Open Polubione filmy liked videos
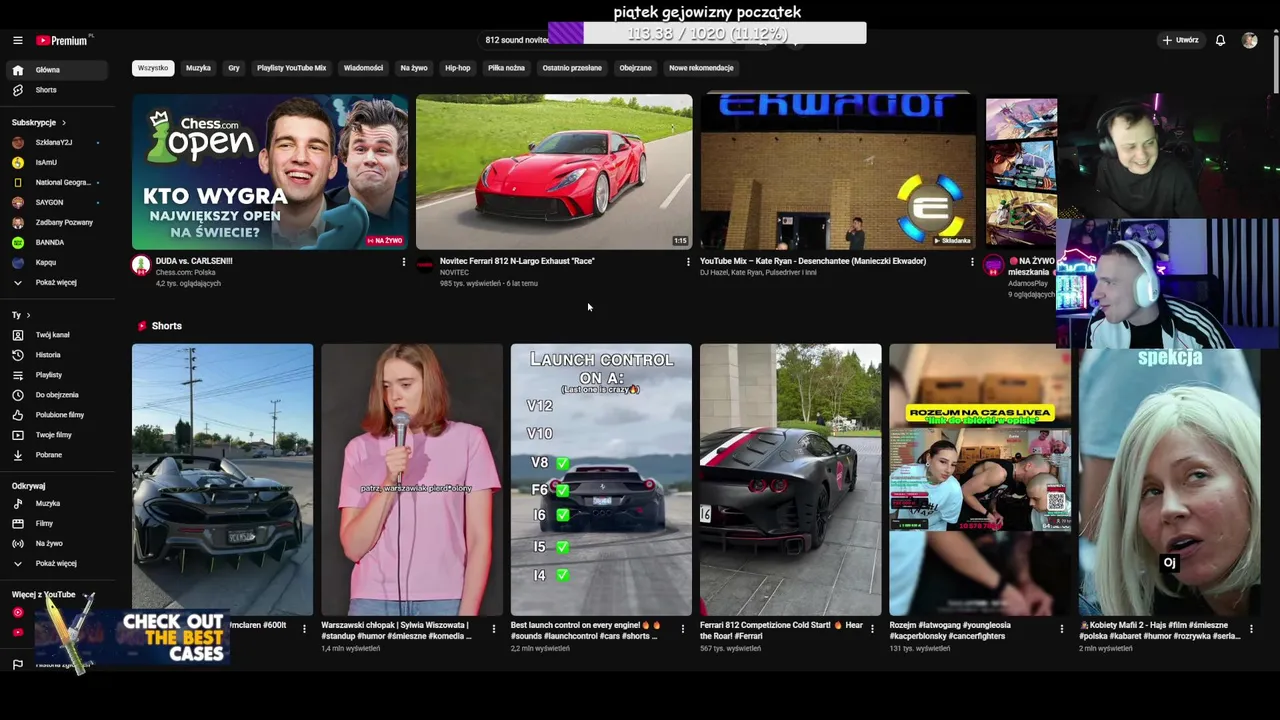The width and height of the screenshot is (1280, 720). (55, 415)
